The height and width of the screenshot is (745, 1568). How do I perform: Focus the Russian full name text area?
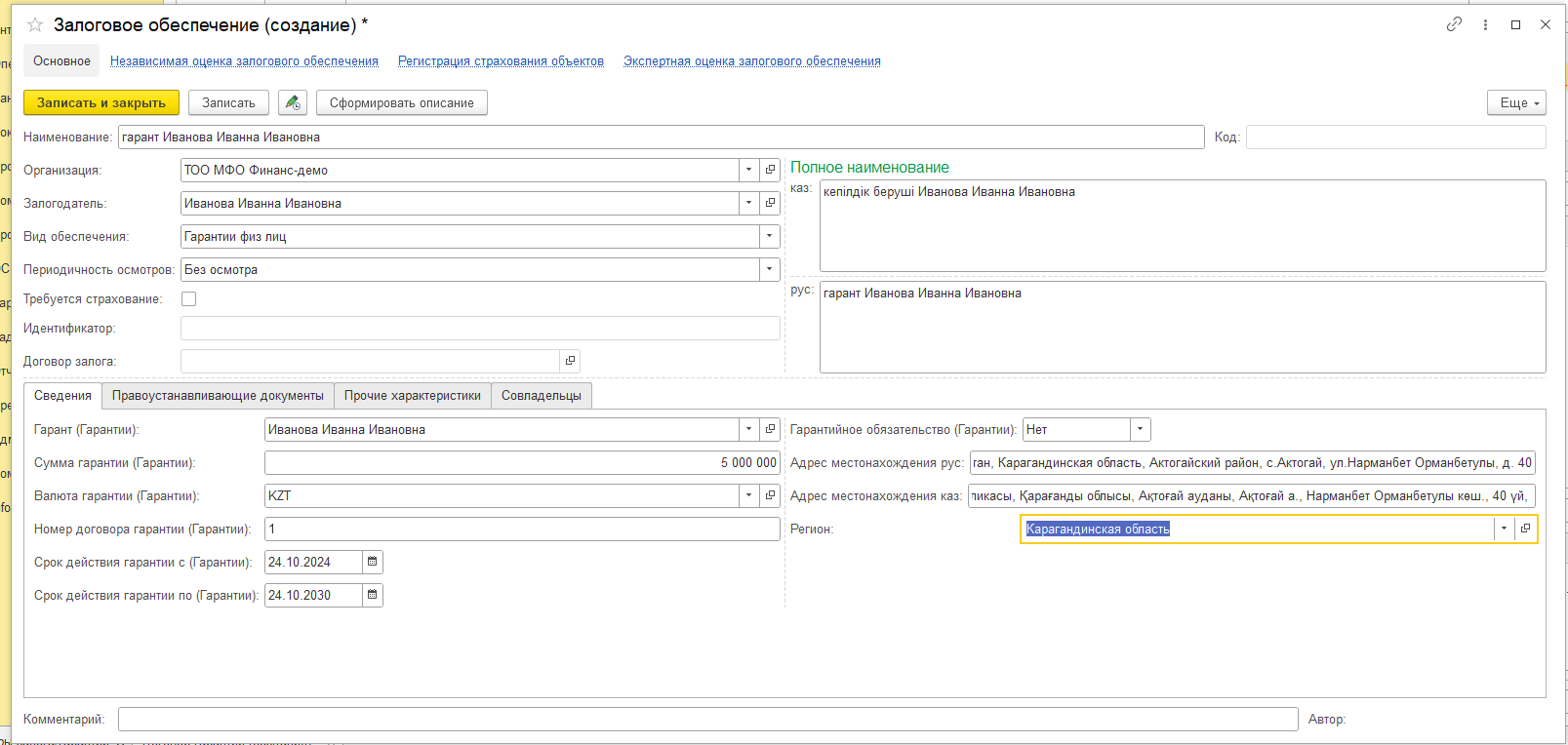click(x=1183, y=327)
